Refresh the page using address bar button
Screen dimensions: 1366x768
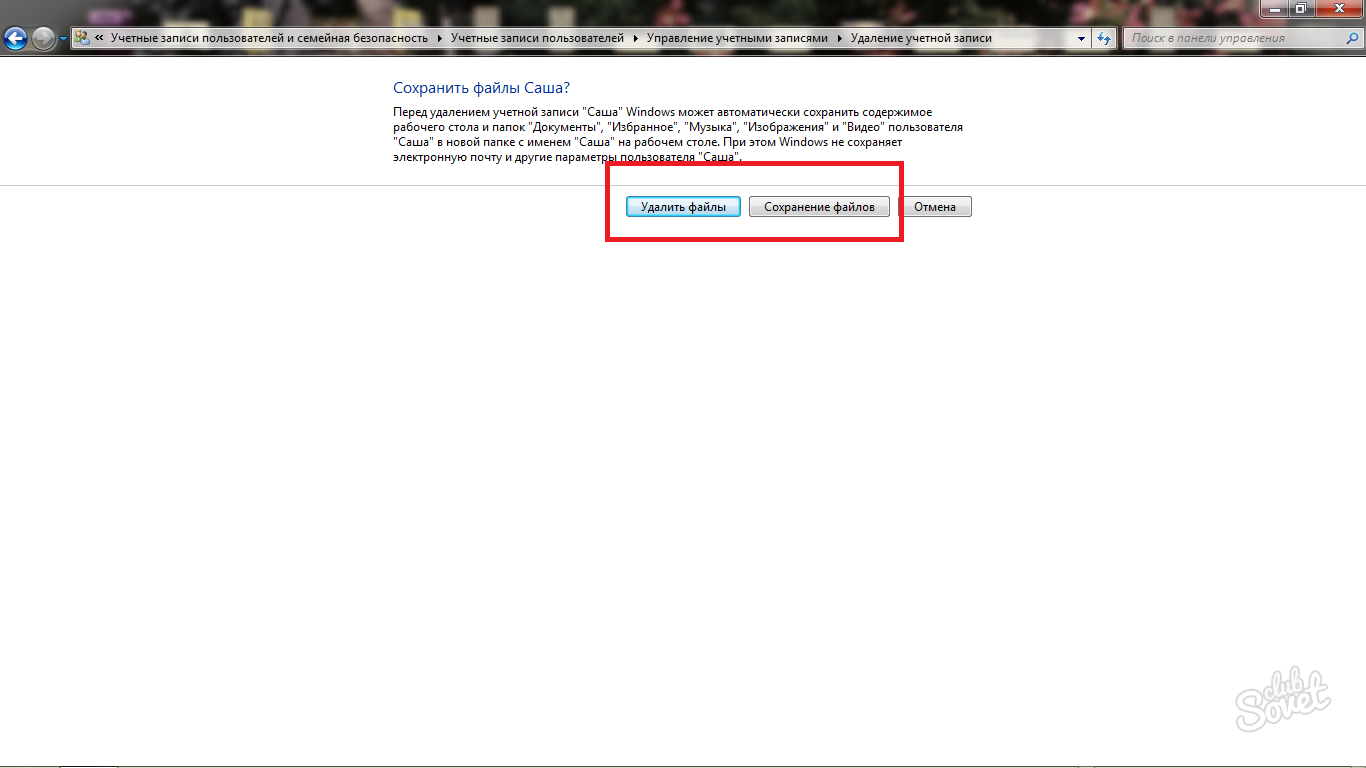(x=1104, y=38)
